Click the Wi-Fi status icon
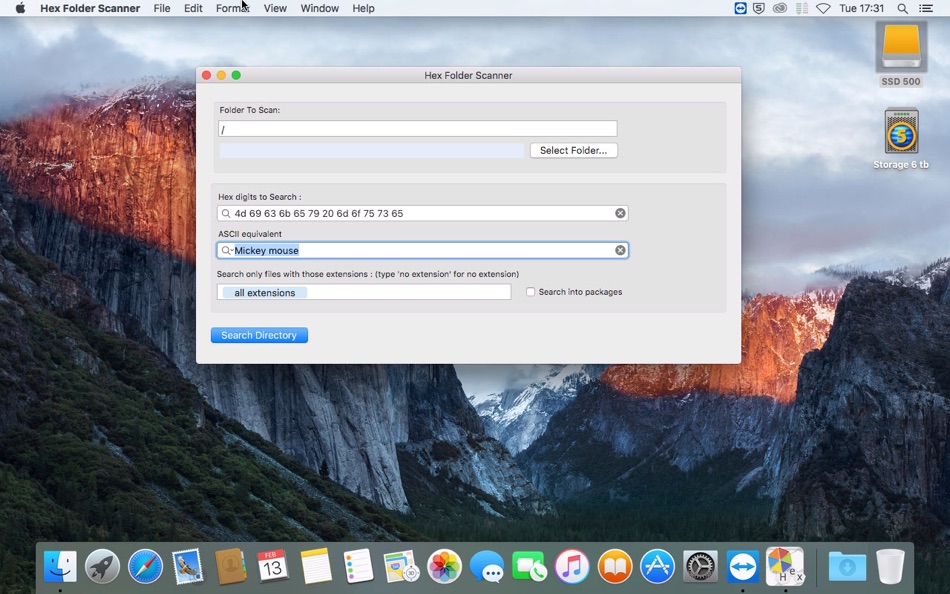The width and height of the screenshot is (950, 594). pos(822,8)
